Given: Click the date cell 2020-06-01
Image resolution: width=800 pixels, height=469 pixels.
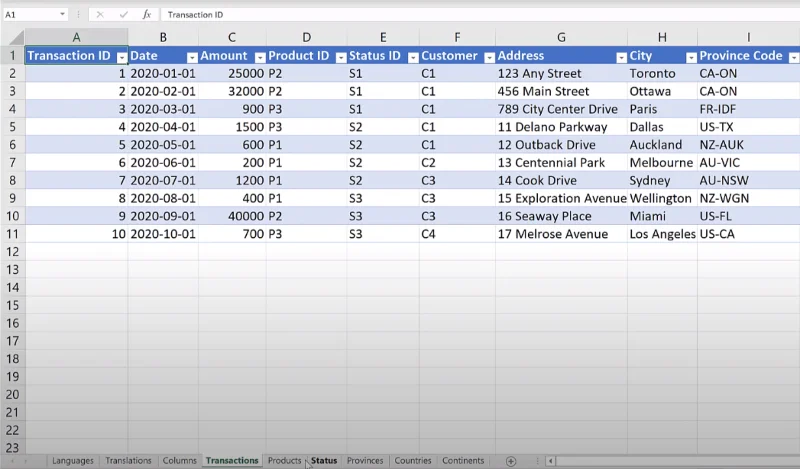Looking at the screenshot, I should pyautogui.click(x=163, y=163).
